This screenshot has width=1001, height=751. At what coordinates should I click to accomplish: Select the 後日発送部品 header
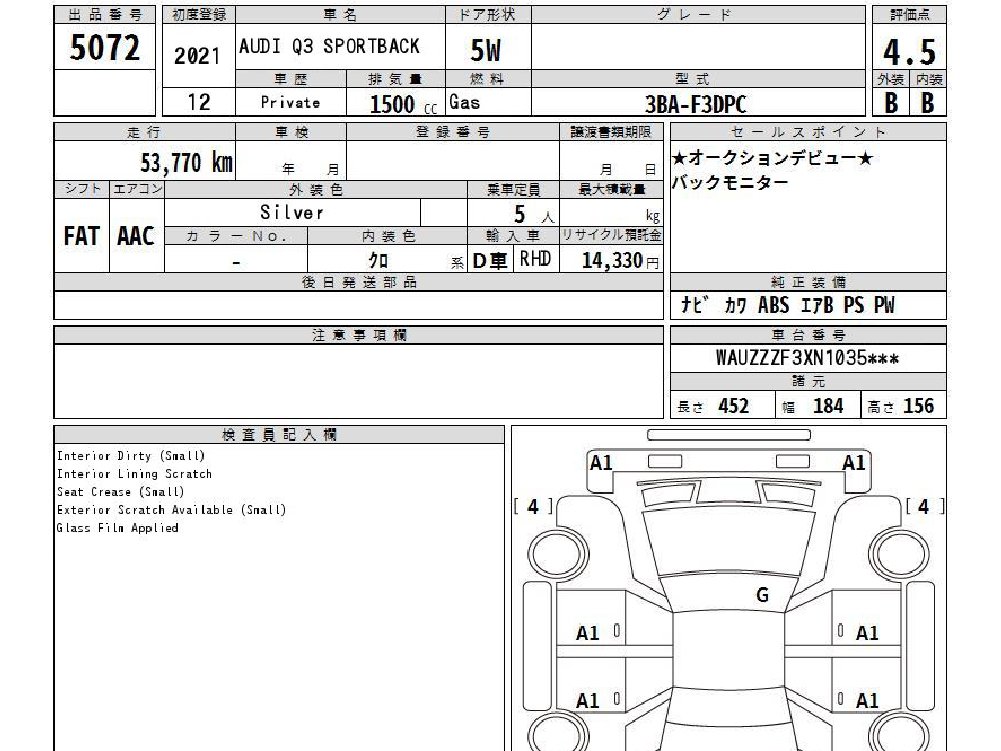[359, 282]
